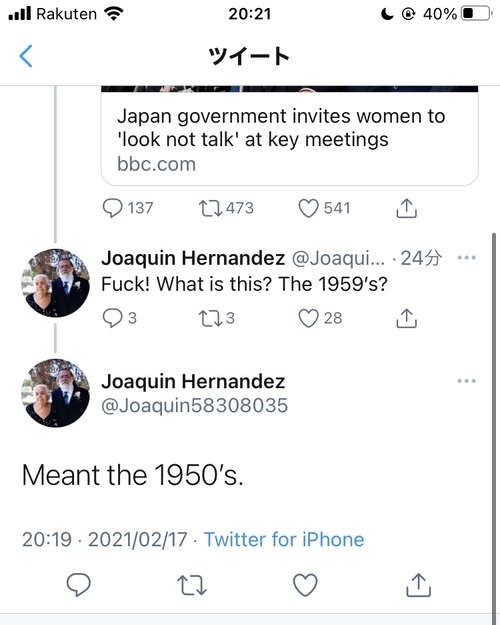The height and width of the screenshot is (625, 500).
Task: Open more options on 'Meant the 1950's' tweet
Action: [x=467, y=381]
